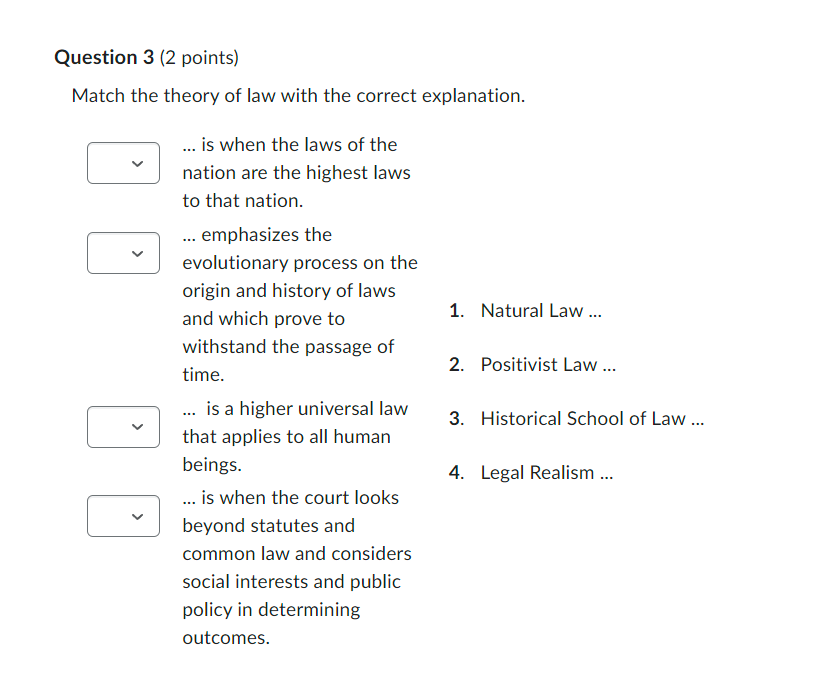This screenshot has height=684, width=814.
Task: Open the dropdown for the higher universal law explanation
Action: pos(123,427)
